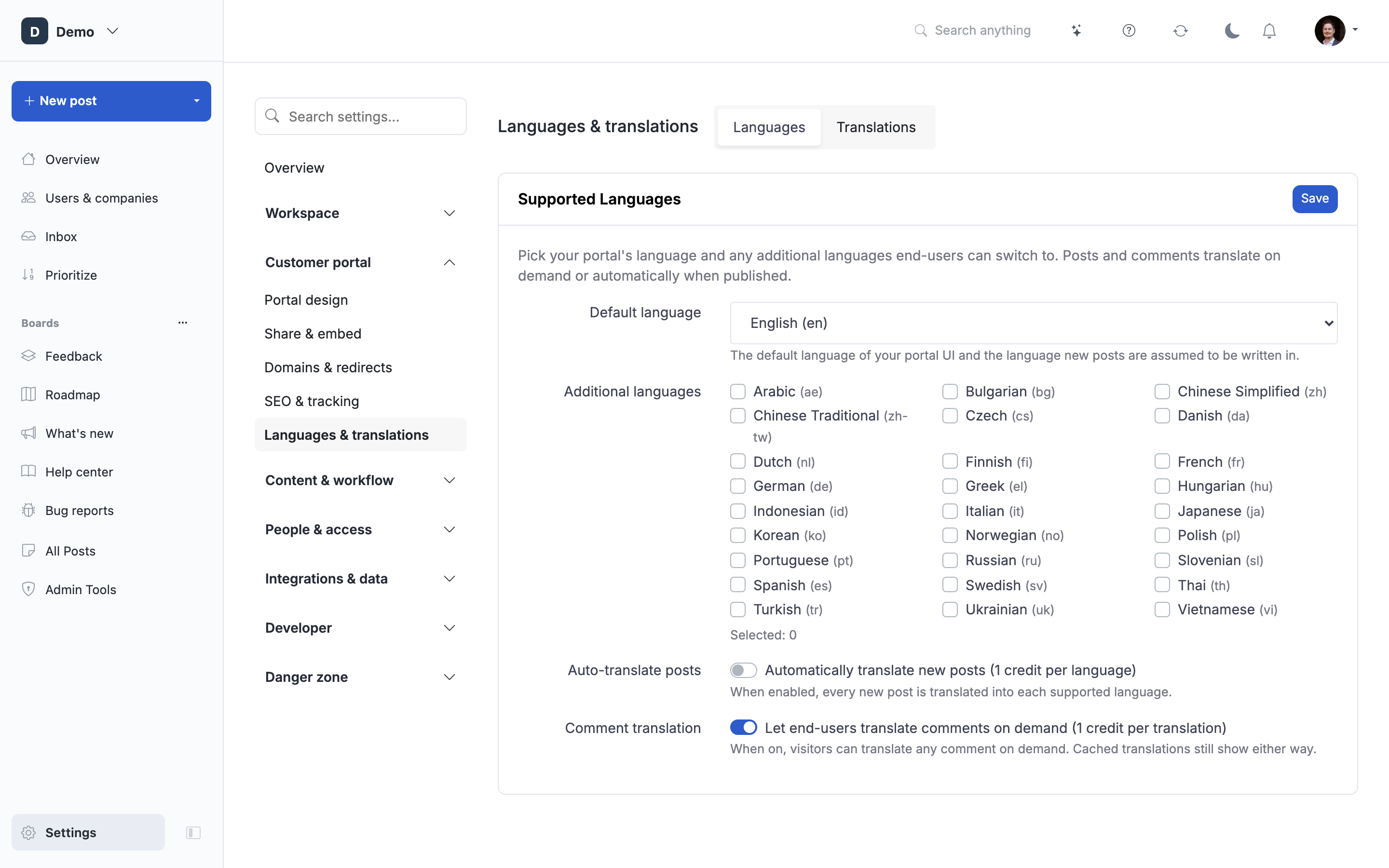Viewport: 1389px width, 868px height.
Task: Expand Integrations & data section
Action: point(360,579)
